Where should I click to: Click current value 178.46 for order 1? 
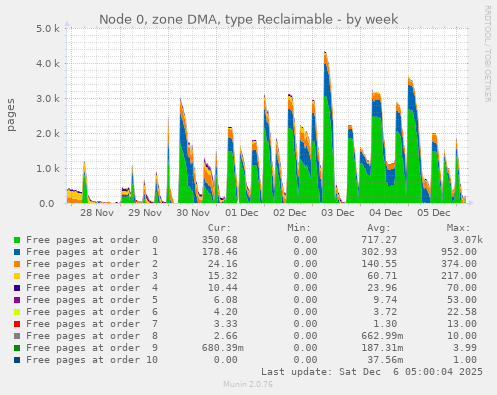(220, 252)
